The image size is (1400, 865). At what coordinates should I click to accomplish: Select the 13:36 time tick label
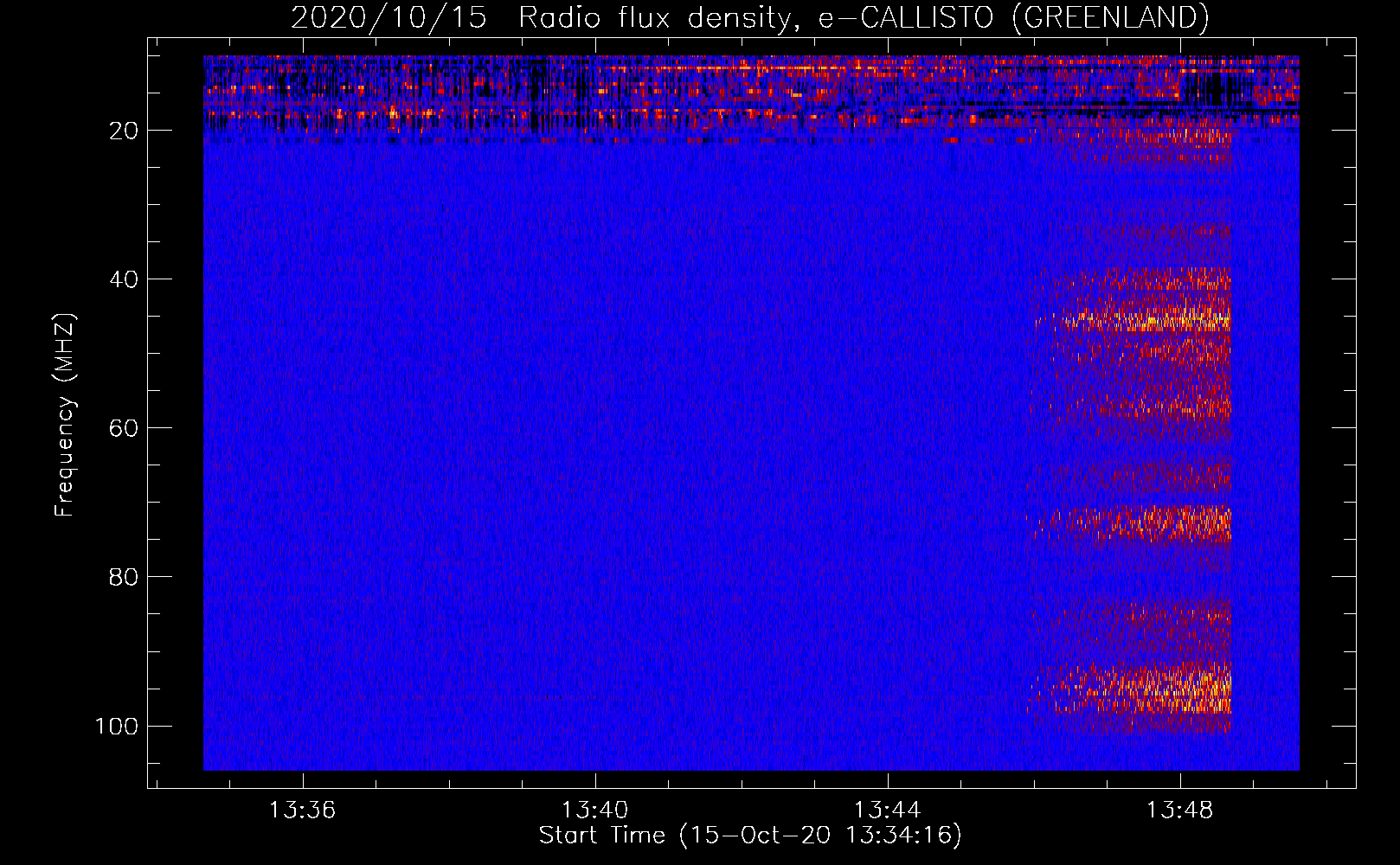click(x=302, y=811)
